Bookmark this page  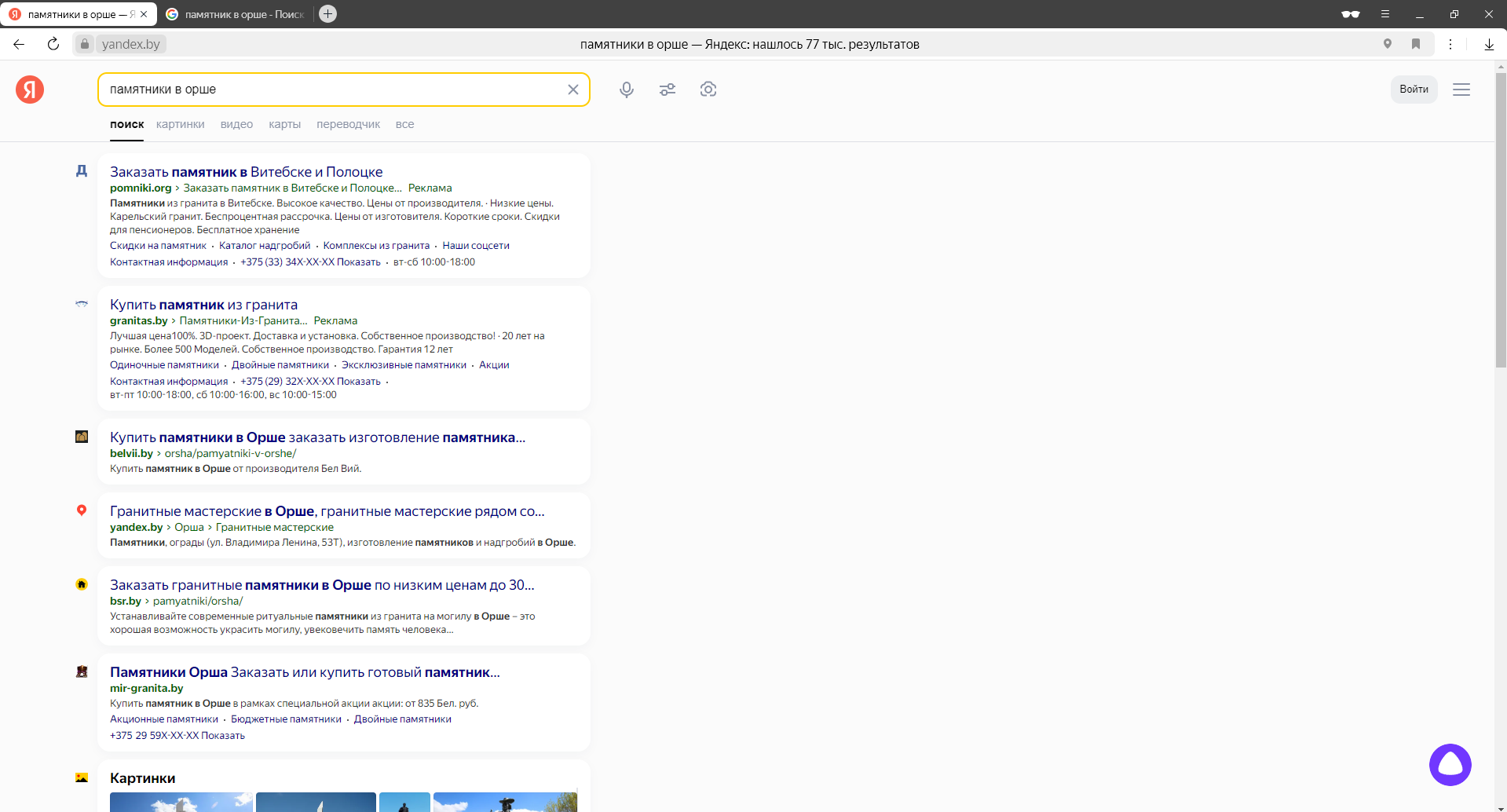coord(1416,44)
